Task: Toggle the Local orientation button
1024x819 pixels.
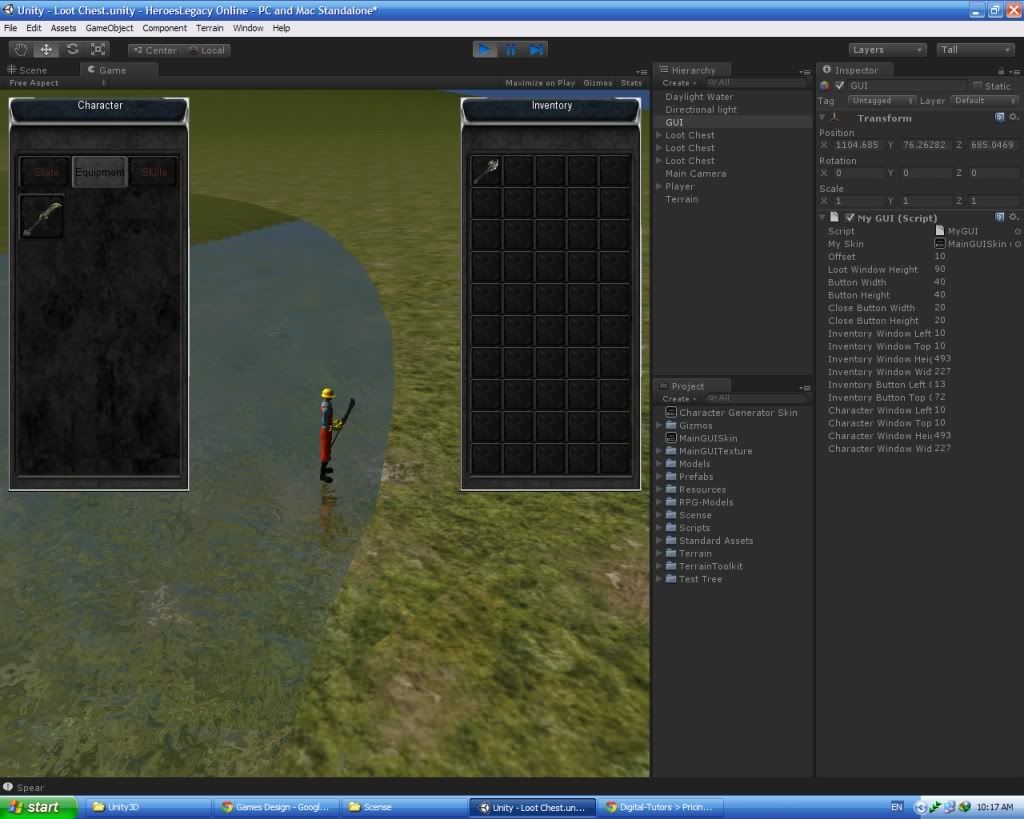Action: point(206,50)
